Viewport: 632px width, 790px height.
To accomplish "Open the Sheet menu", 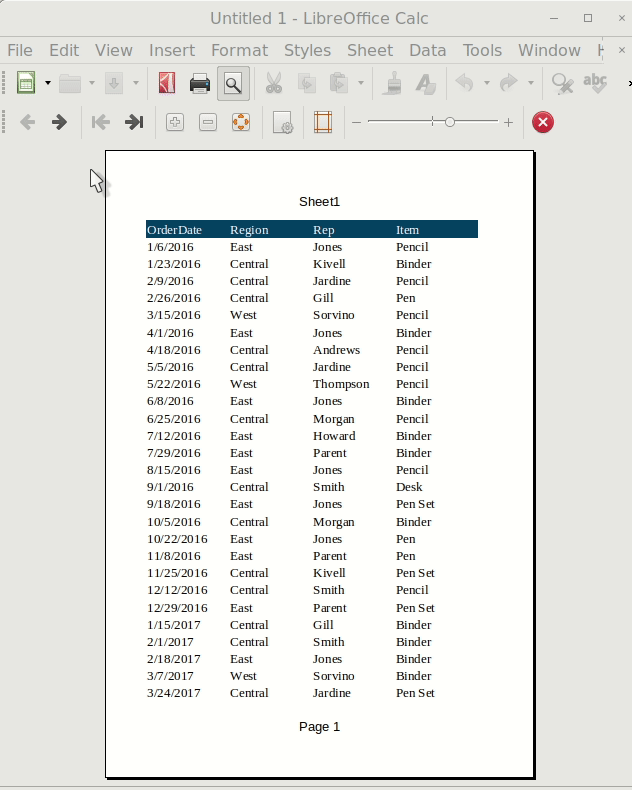I will pos(369,50).
